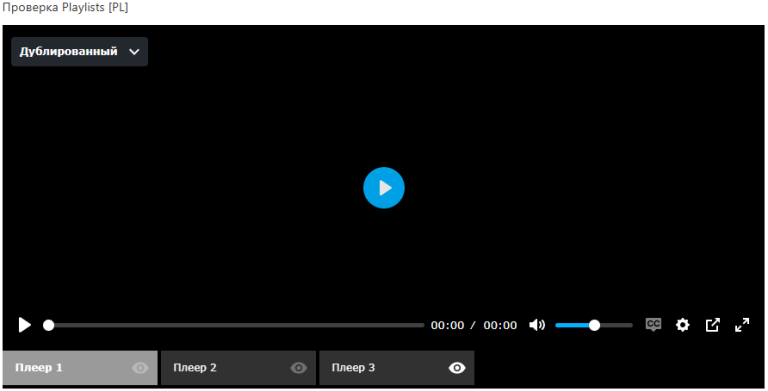Switch to the Плеер 2 tab
Screen dimensions: 768x391
[239, 367]
